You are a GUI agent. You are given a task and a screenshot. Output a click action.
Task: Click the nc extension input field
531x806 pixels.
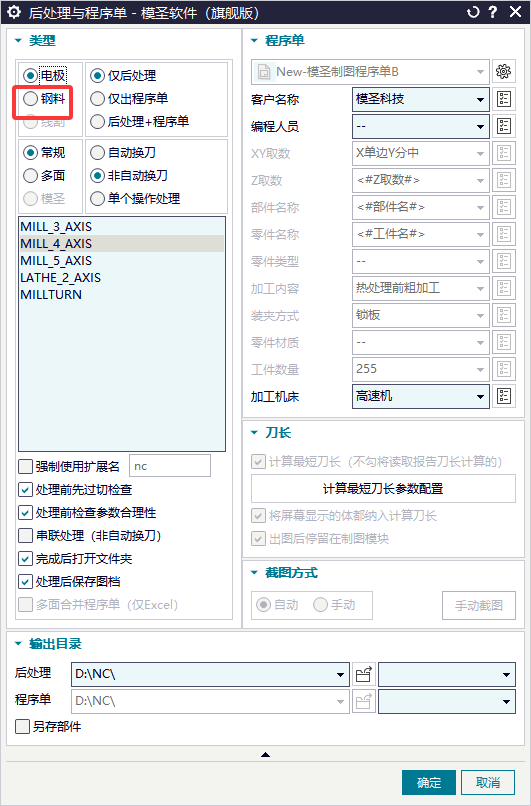click(x=170, y=466)
